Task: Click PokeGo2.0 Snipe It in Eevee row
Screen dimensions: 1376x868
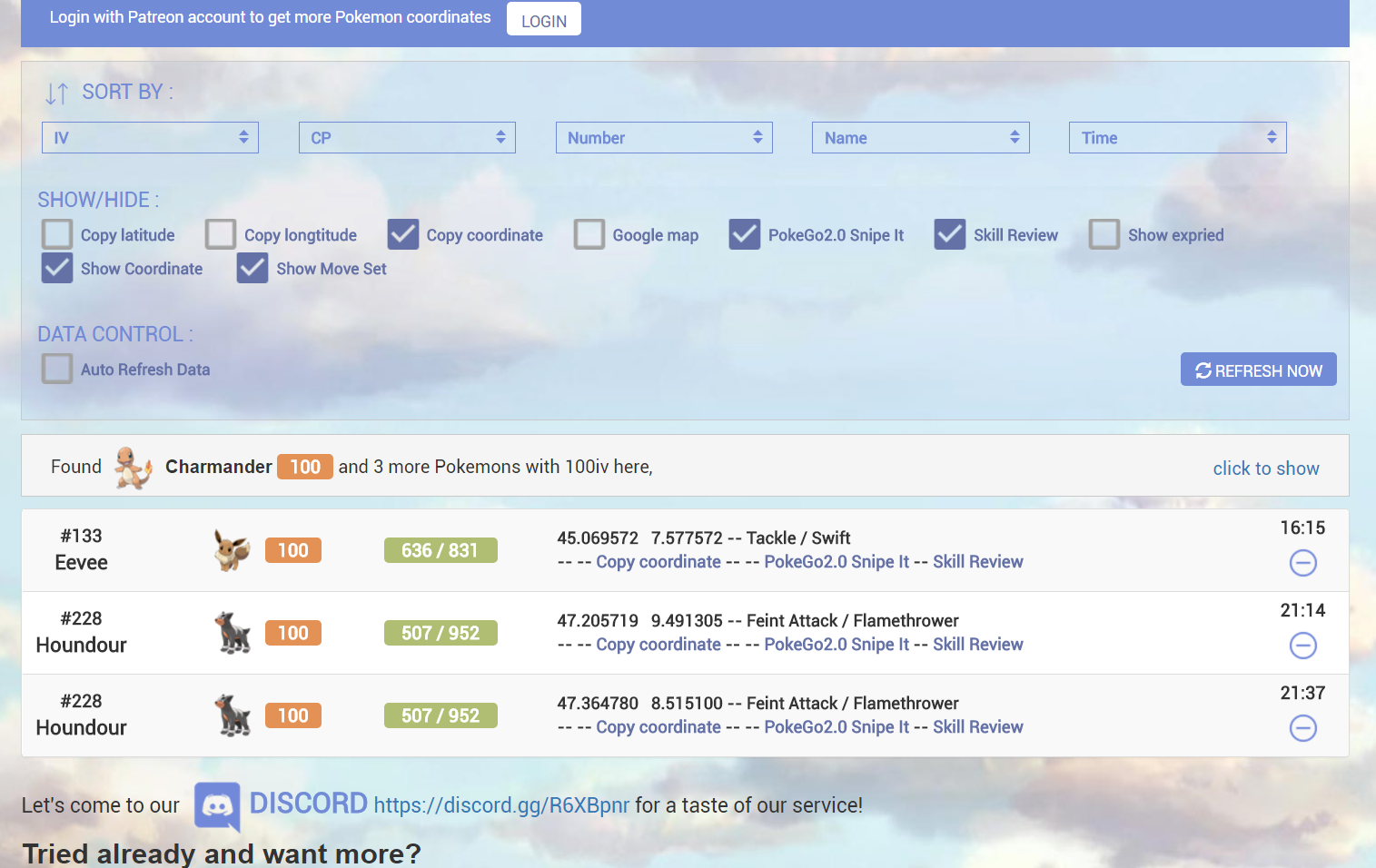Action: (836, 562)
